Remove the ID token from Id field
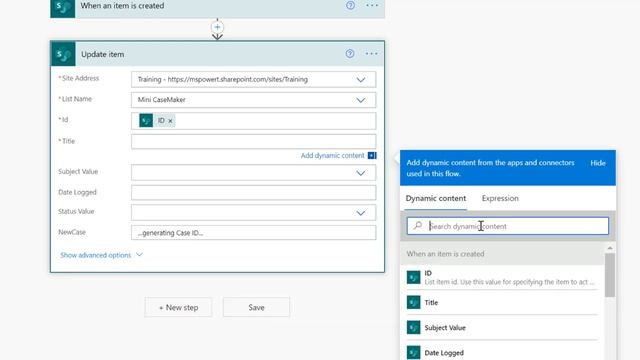Screen dimensions: 640x360 click(170, 121)
